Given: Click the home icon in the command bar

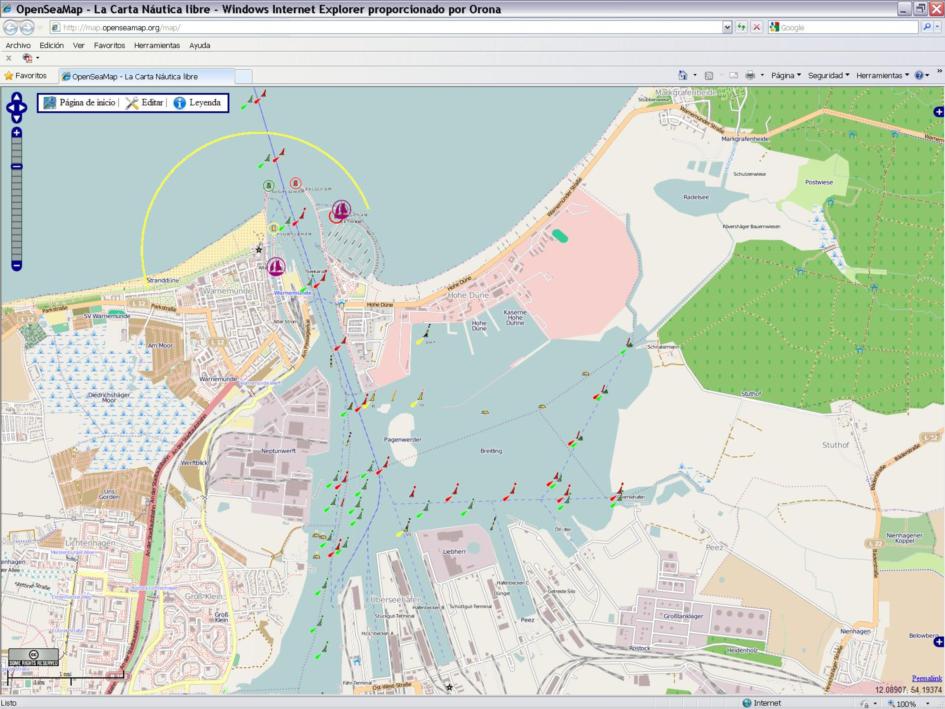Looking at the screenshot, I should coord(683,75).
